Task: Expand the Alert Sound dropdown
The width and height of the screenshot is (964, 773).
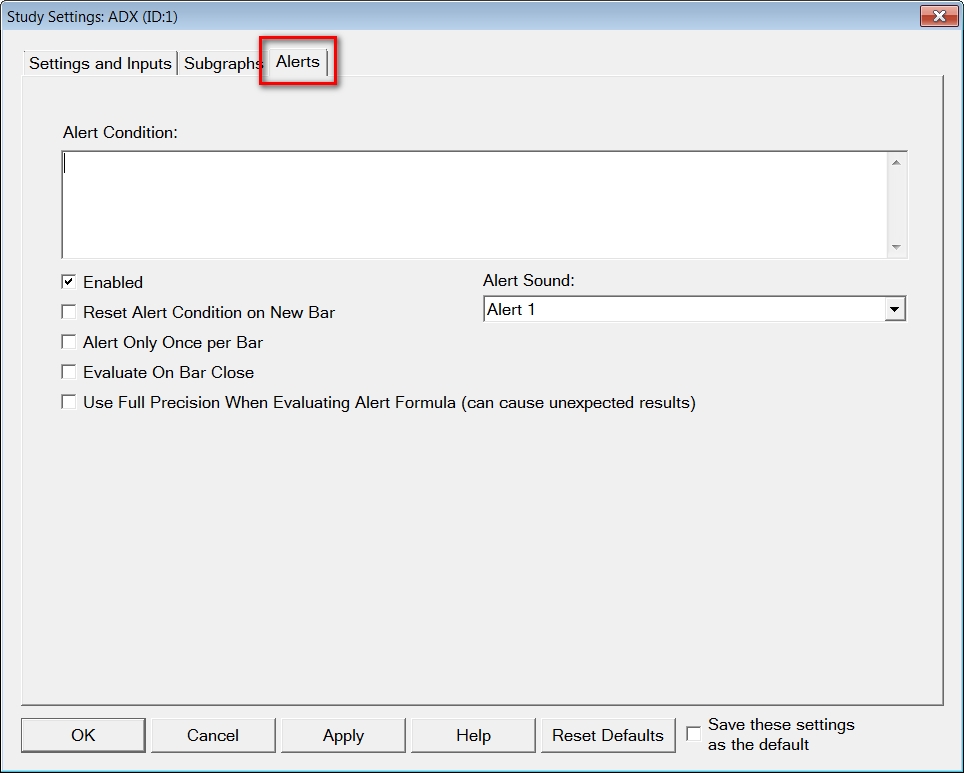Action: pyautogui.click(x=894, y=310)
